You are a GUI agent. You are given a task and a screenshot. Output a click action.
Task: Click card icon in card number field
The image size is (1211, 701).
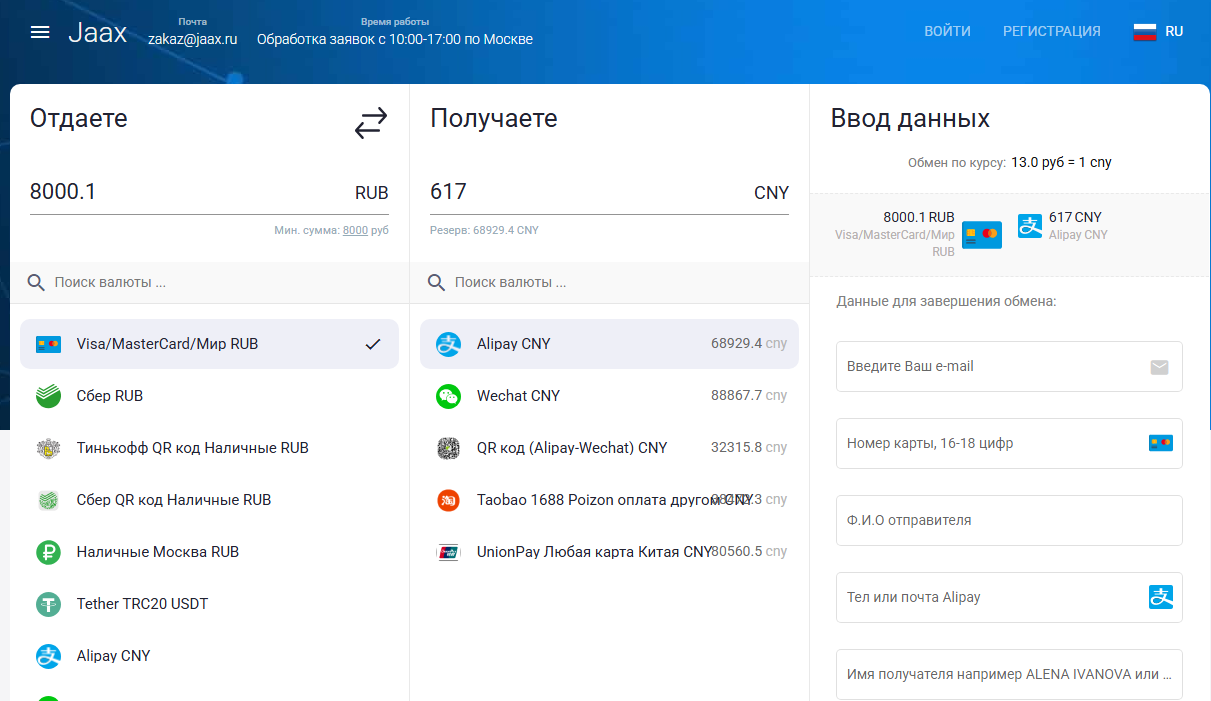(1160, 443)
